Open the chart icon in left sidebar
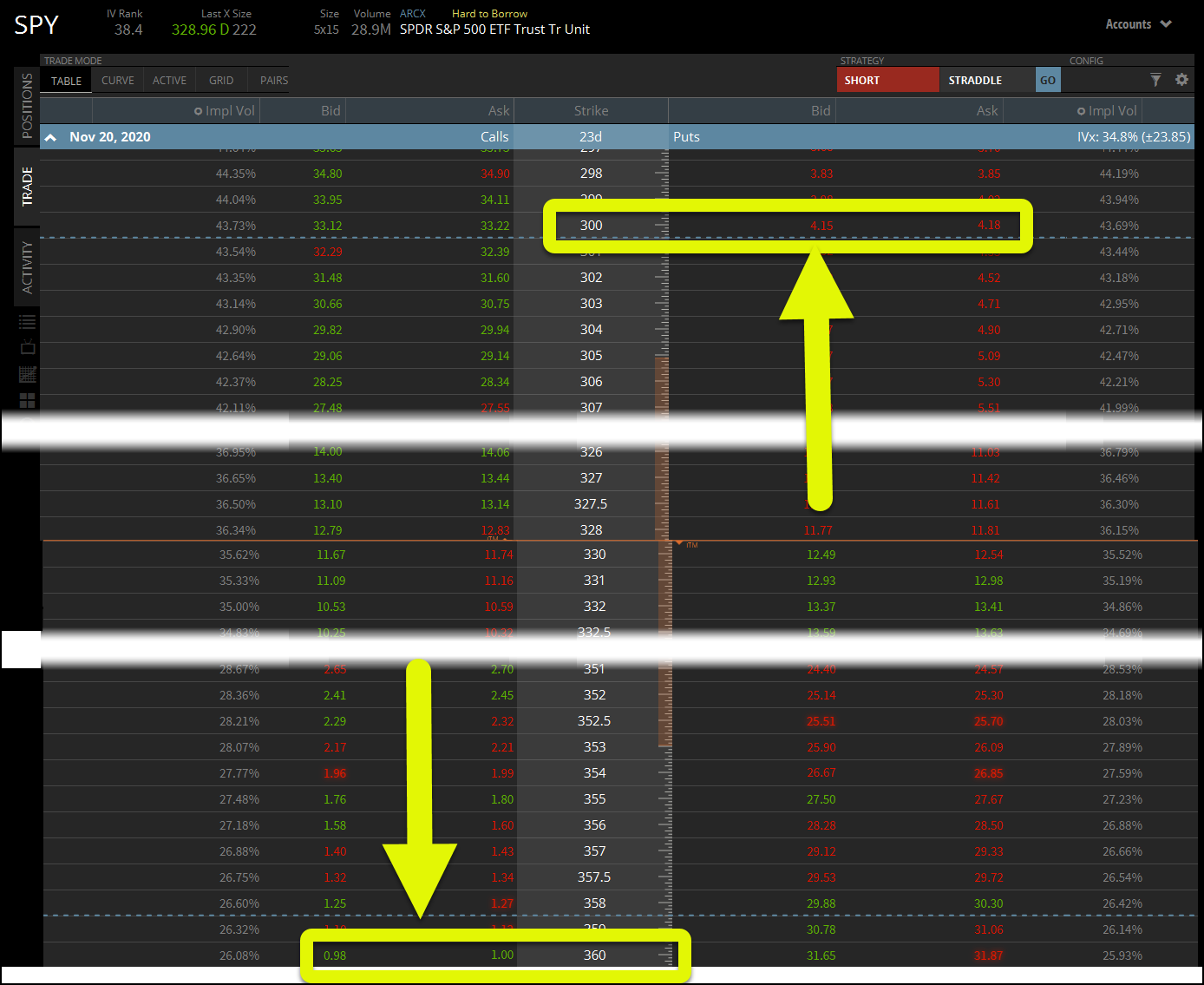This screenshot has height=985, width=1204. pyautogui.click(x=28, y=374)
